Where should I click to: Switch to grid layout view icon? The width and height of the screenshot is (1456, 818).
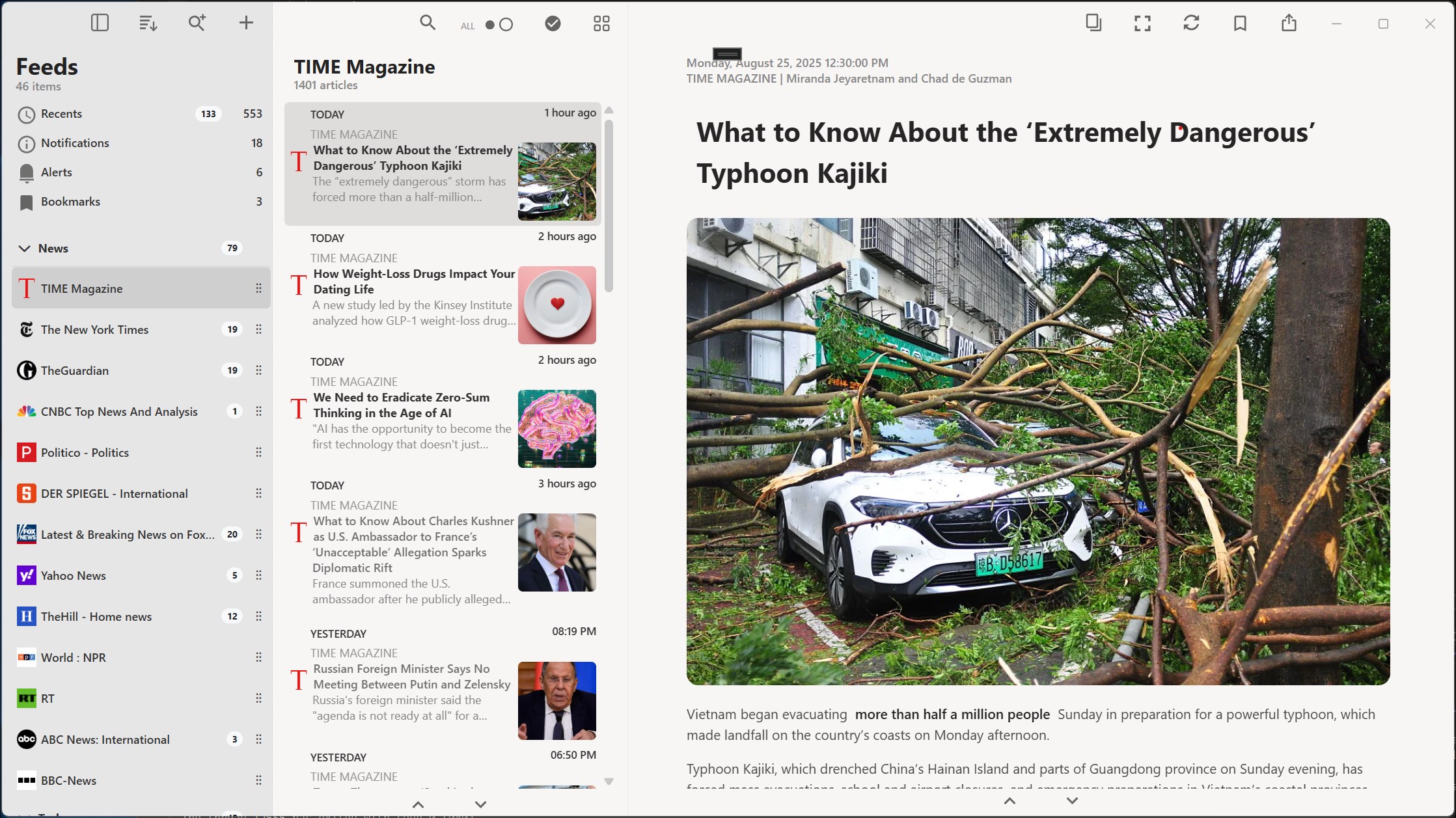(601, 24)
